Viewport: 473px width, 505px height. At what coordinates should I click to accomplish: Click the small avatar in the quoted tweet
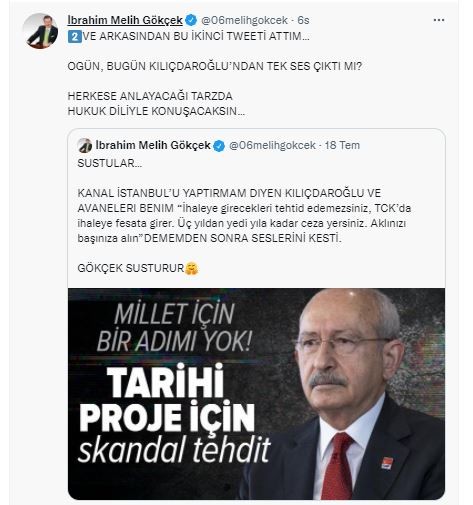pyautogui.click(x=85, y=145)
